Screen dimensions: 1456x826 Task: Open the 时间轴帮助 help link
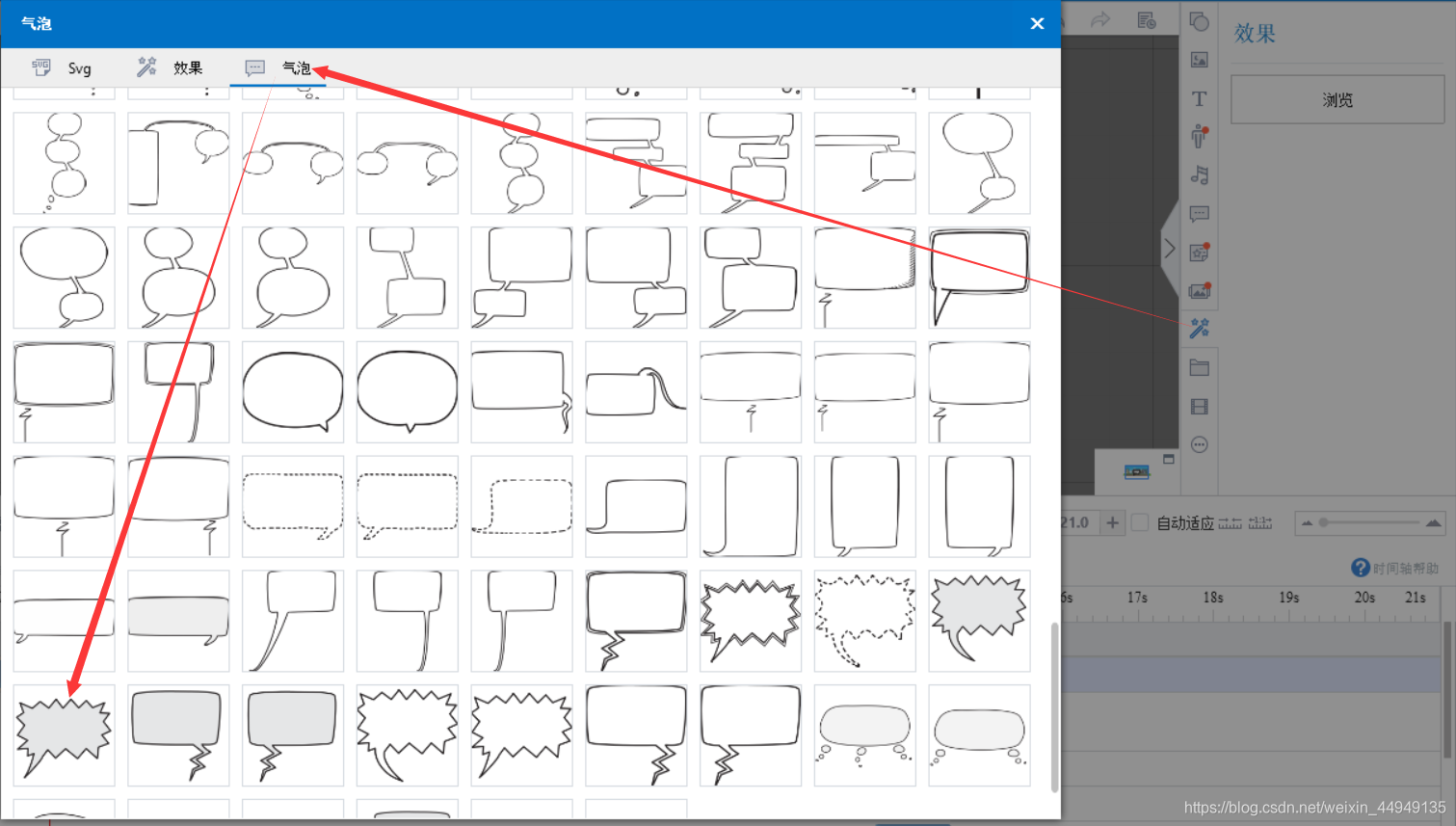(1394, 568)
